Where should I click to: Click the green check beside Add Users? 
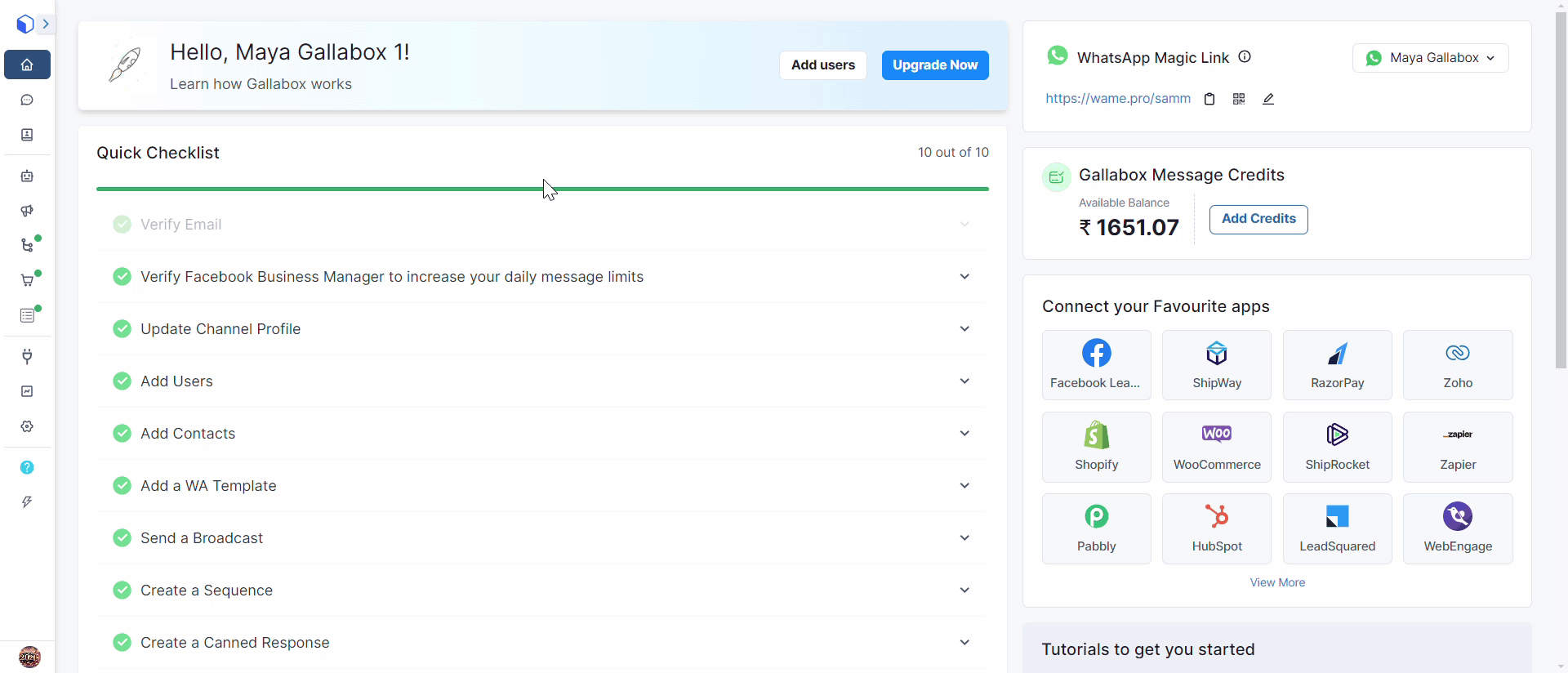(x=122, y=381)
